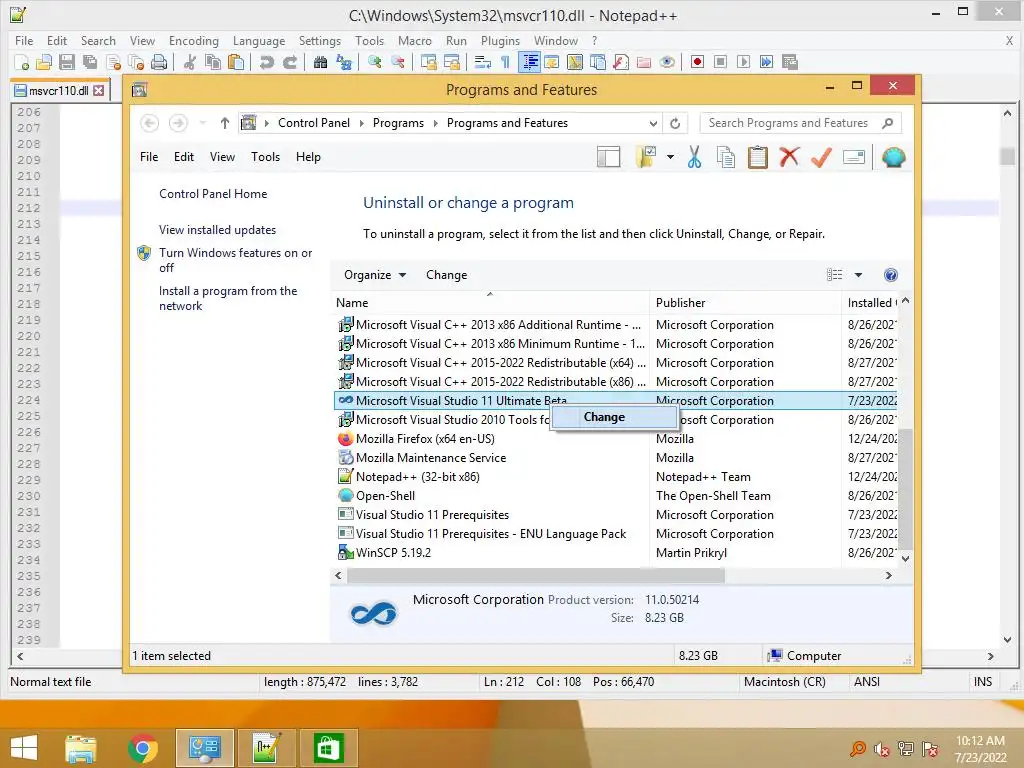Click the Classic Shell seashell settings icon
Image resolution: width=1024 pixels, height=768 pixels.
893,157
